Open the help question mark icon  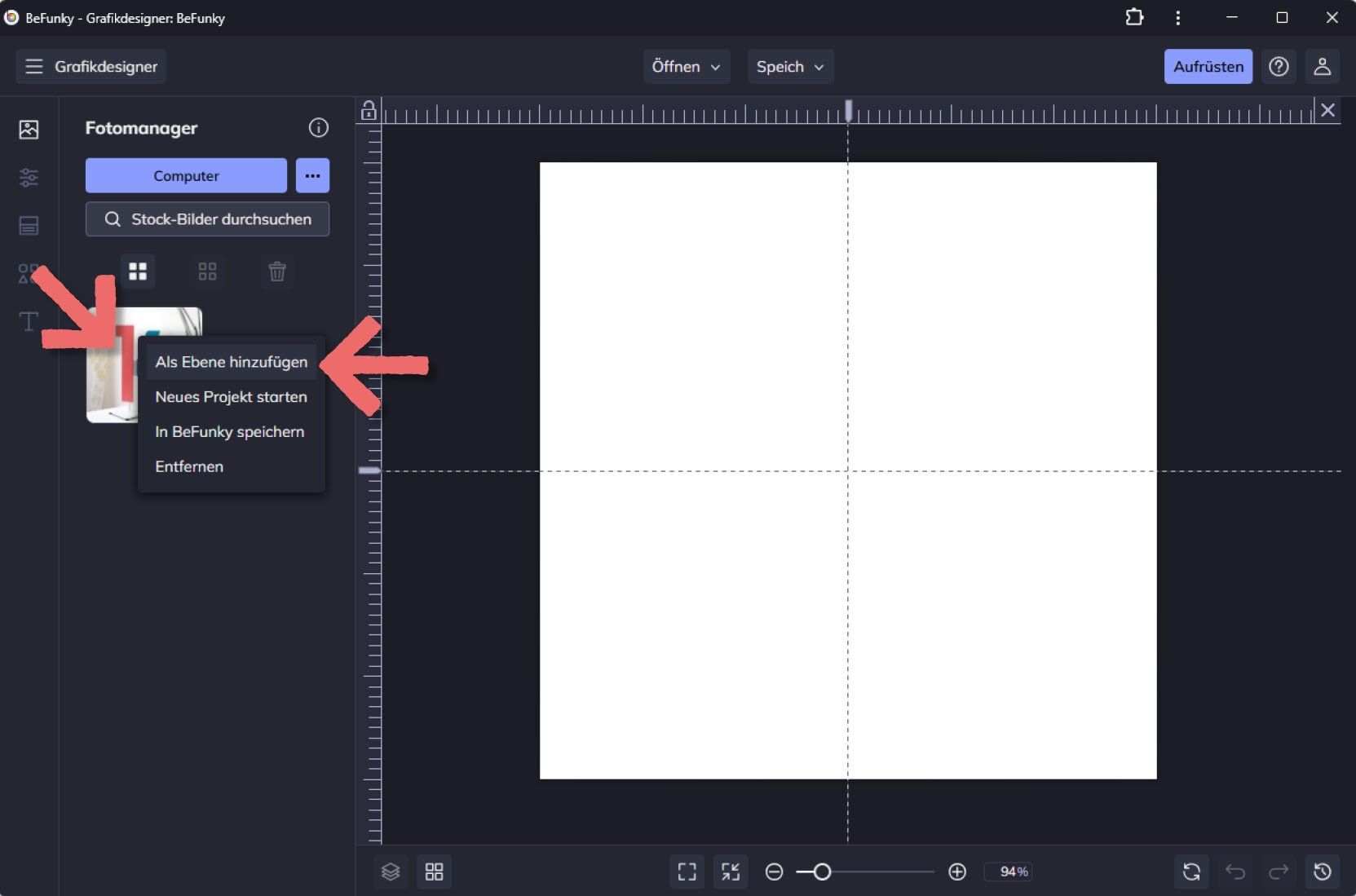point(1279,66)
